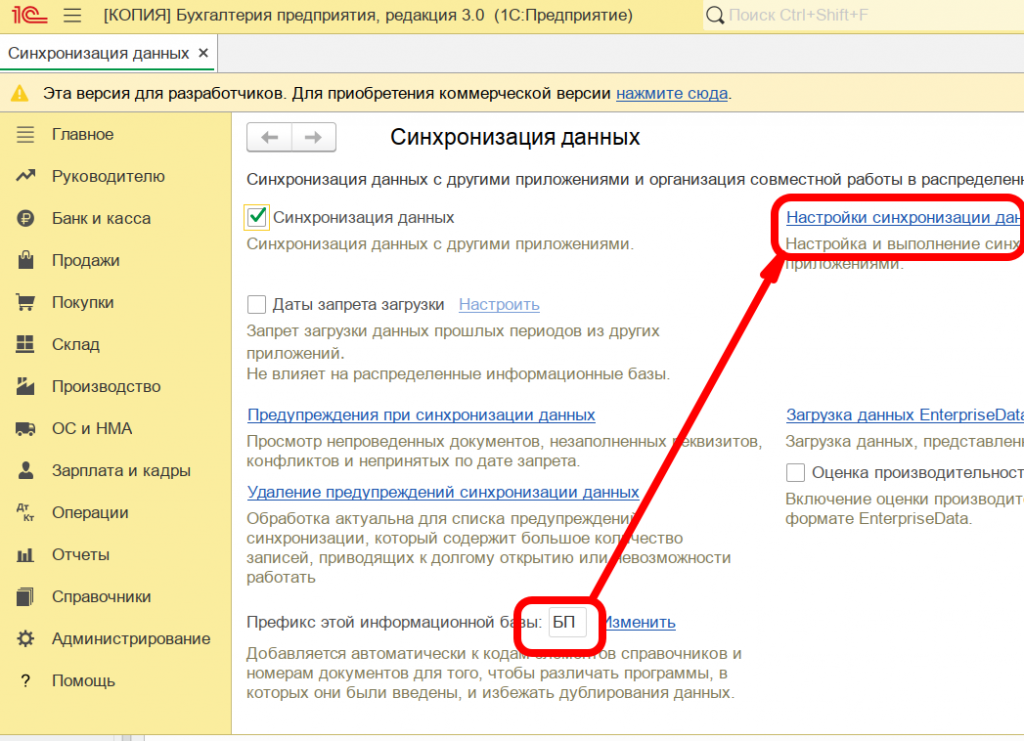Uncheck the Синхронизация данных checkbox
This screenshot has width=1024, height=741.
pos(257,217)
